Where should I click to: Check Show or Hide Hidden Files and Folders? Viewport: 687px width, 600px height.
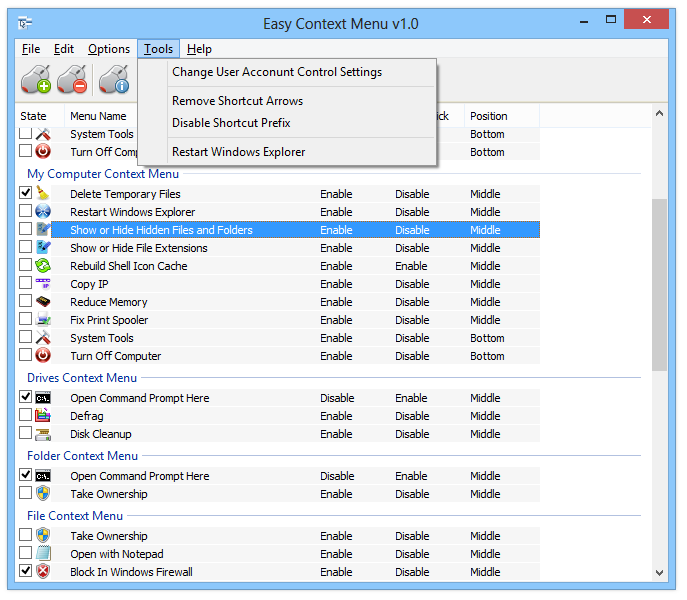[x=25, y=228]
